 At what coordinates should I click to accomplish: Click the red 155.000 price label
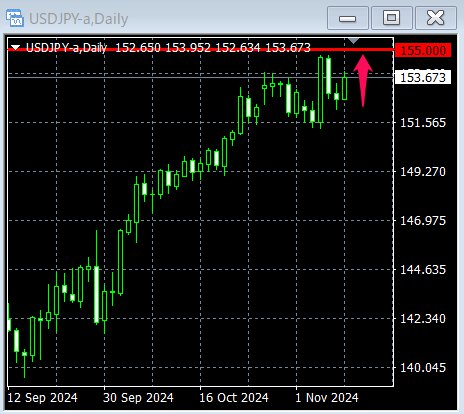pyautogui.click(x=423, y=51)
